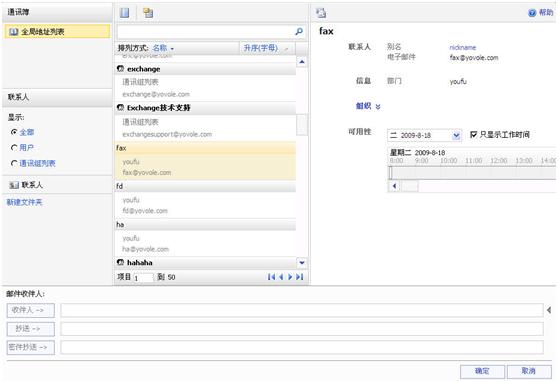This screenshot has height=381, width=558.
Task: Click the fax@yovole.com email in details
Action: tap(474, 58)
